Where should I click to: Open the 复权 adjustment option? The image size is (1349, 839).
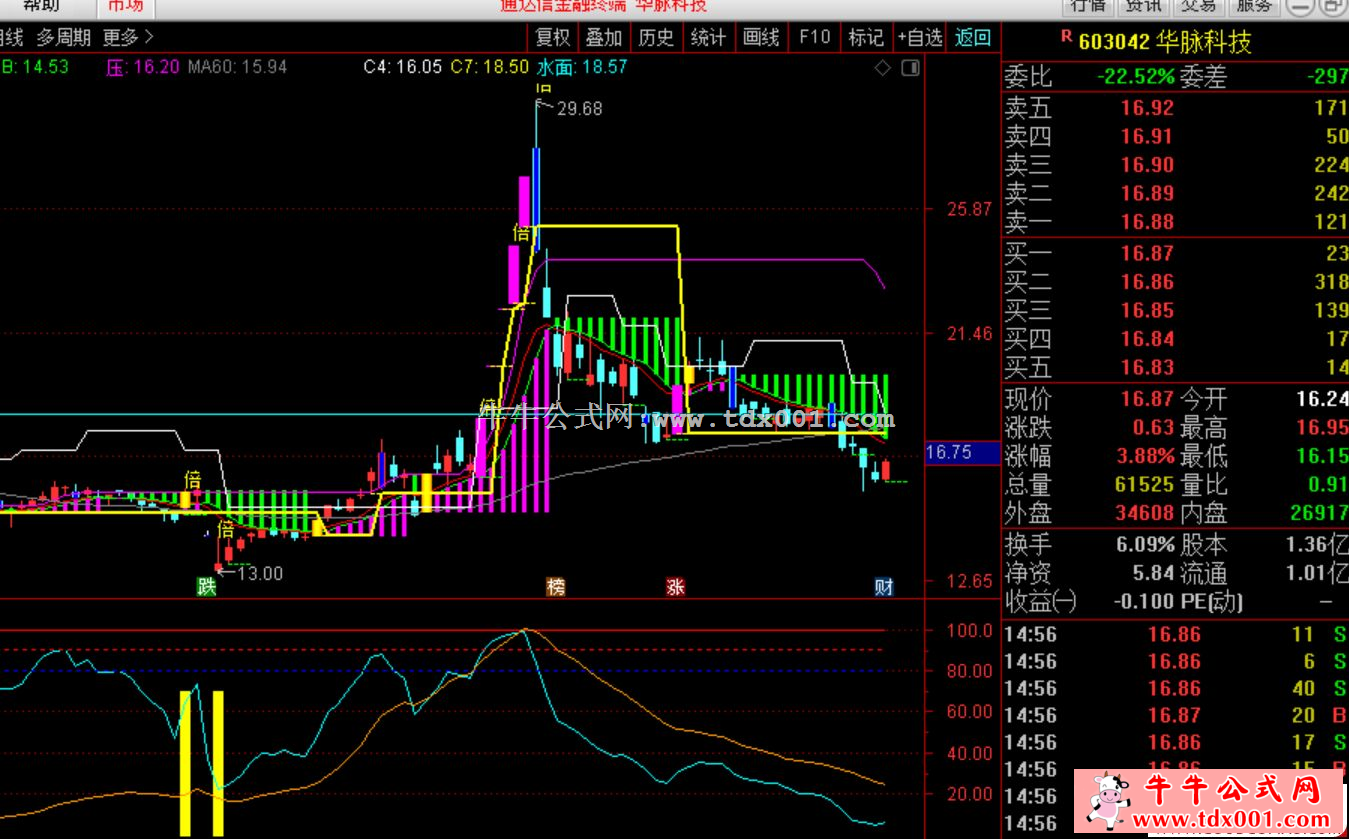pos(553,38)
